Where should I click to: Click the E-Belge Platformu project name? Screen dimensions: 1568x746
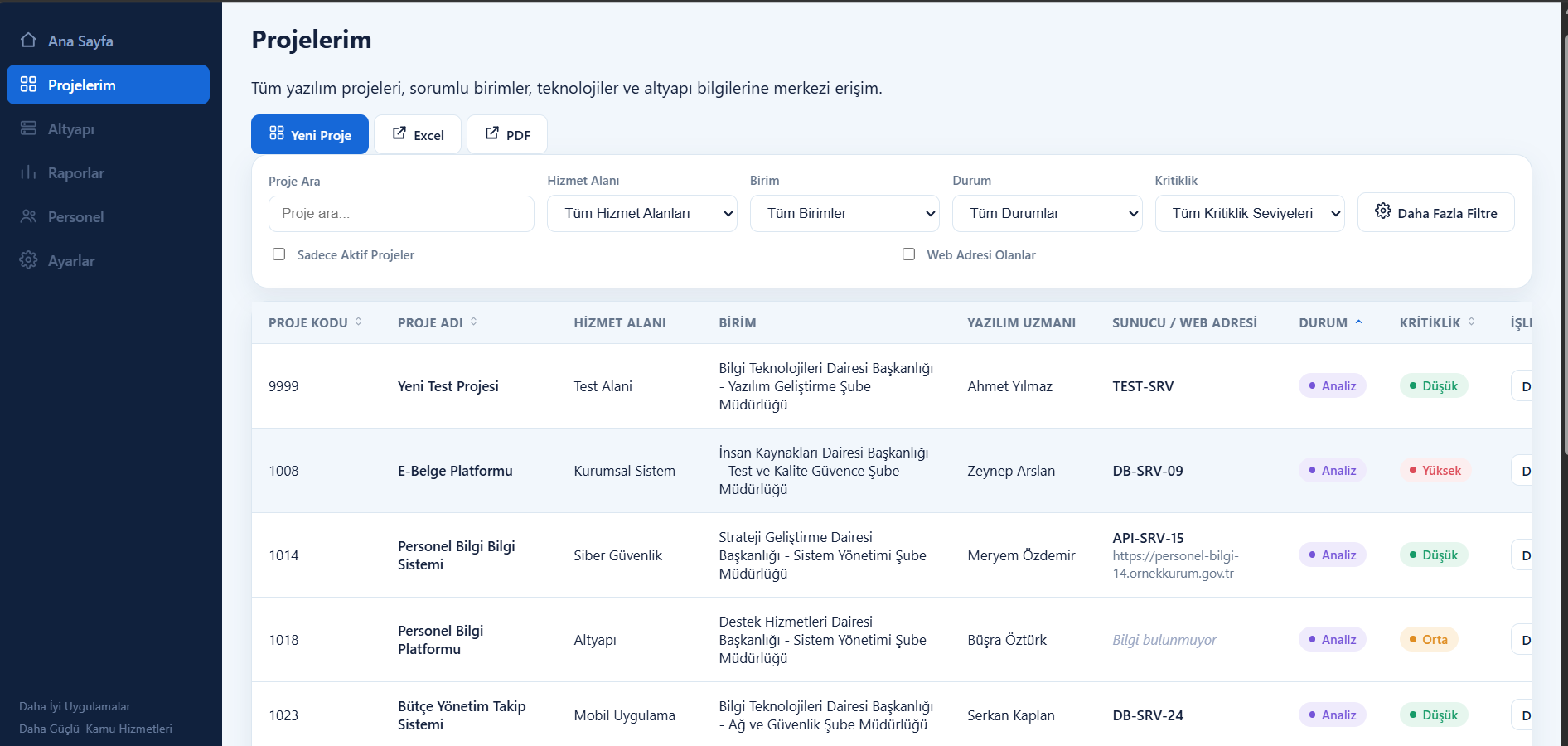point(455,471)
